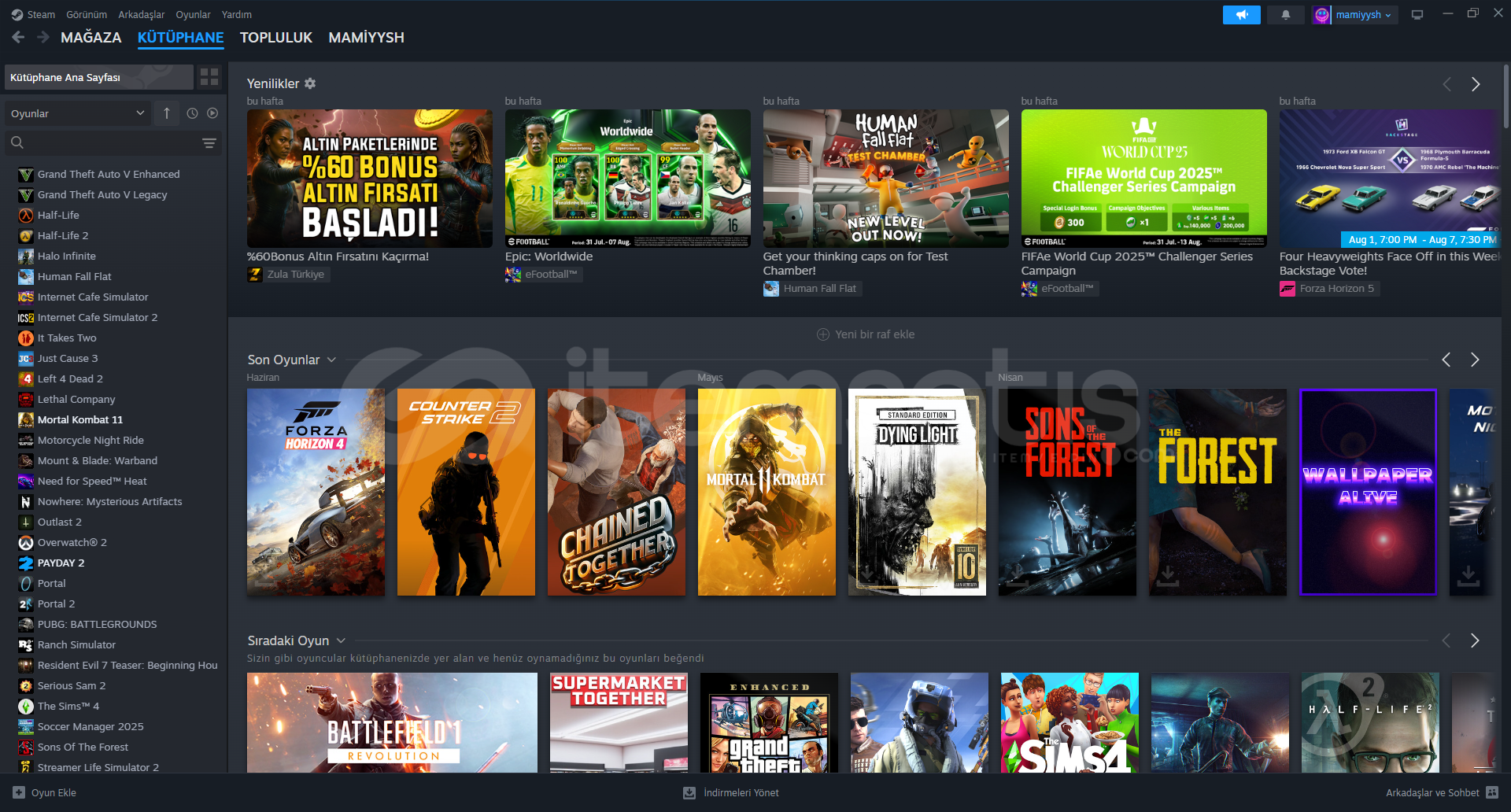Open Forza Horizon 5 news tag
Viewport: 1511px width, 812px height.
1329,288
